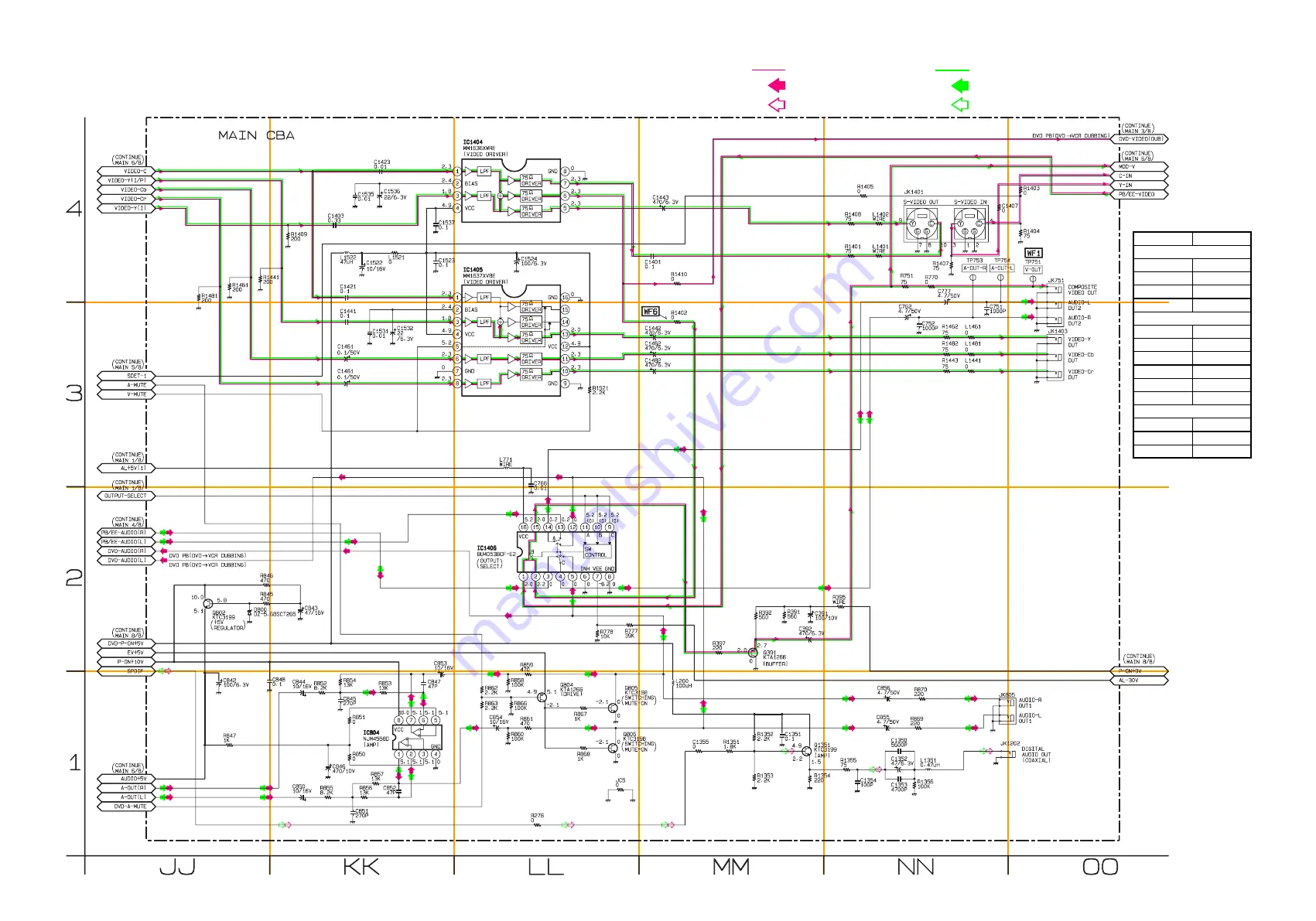
Task: Select the SDET-1 signal tag
Action: (127, 376)
